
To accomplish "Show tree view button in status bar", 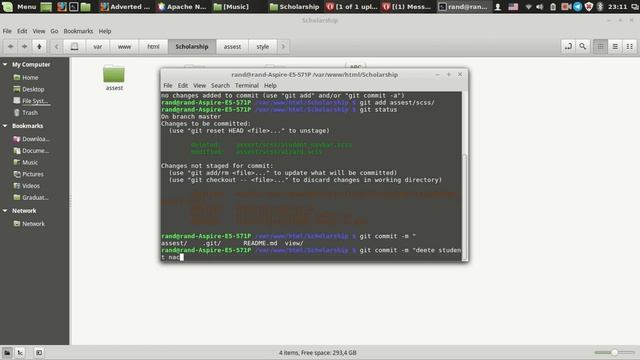I will point(20,352).
